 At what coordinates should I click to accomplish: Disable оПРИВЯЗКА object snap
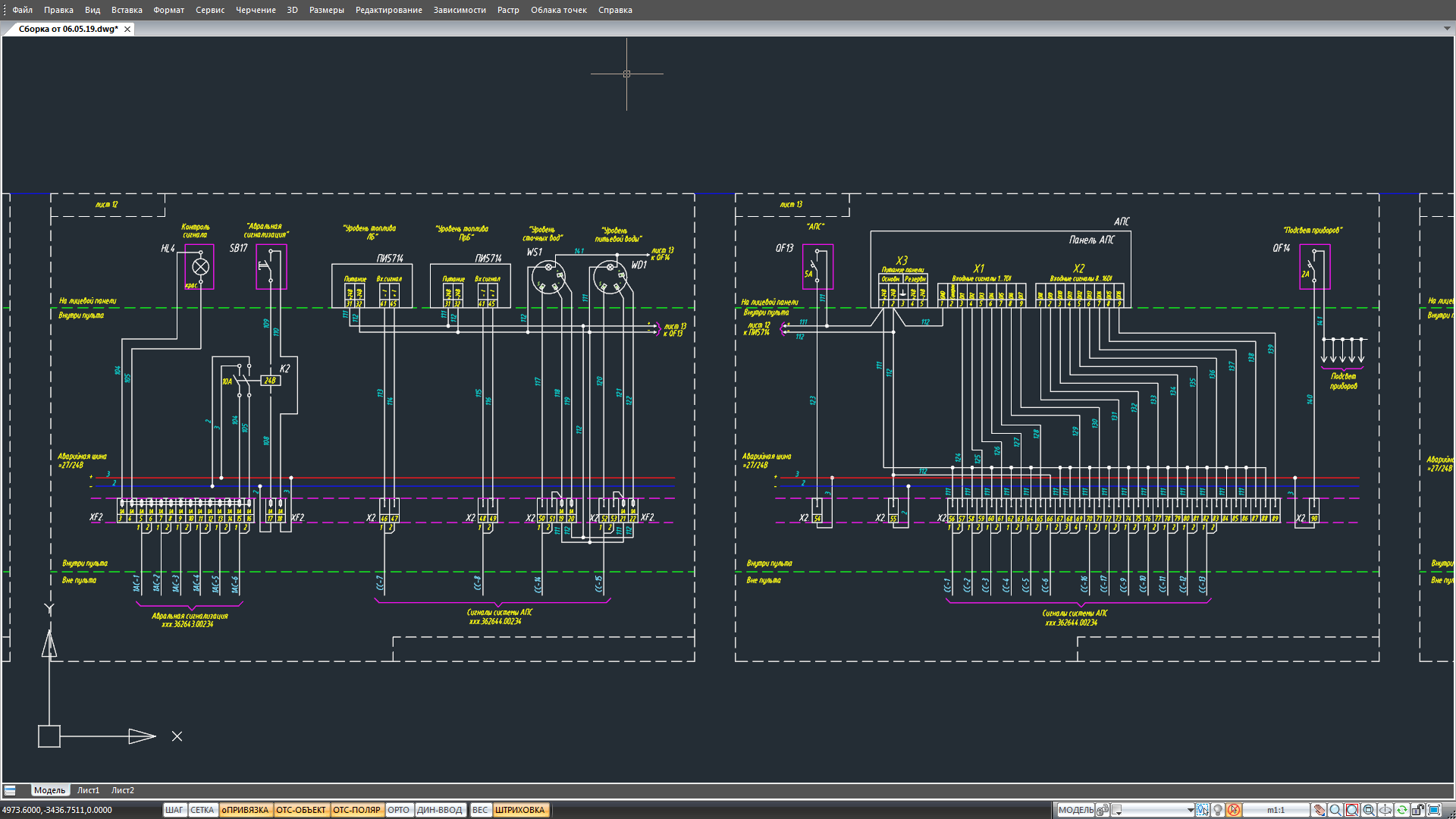tap(245, 810)
